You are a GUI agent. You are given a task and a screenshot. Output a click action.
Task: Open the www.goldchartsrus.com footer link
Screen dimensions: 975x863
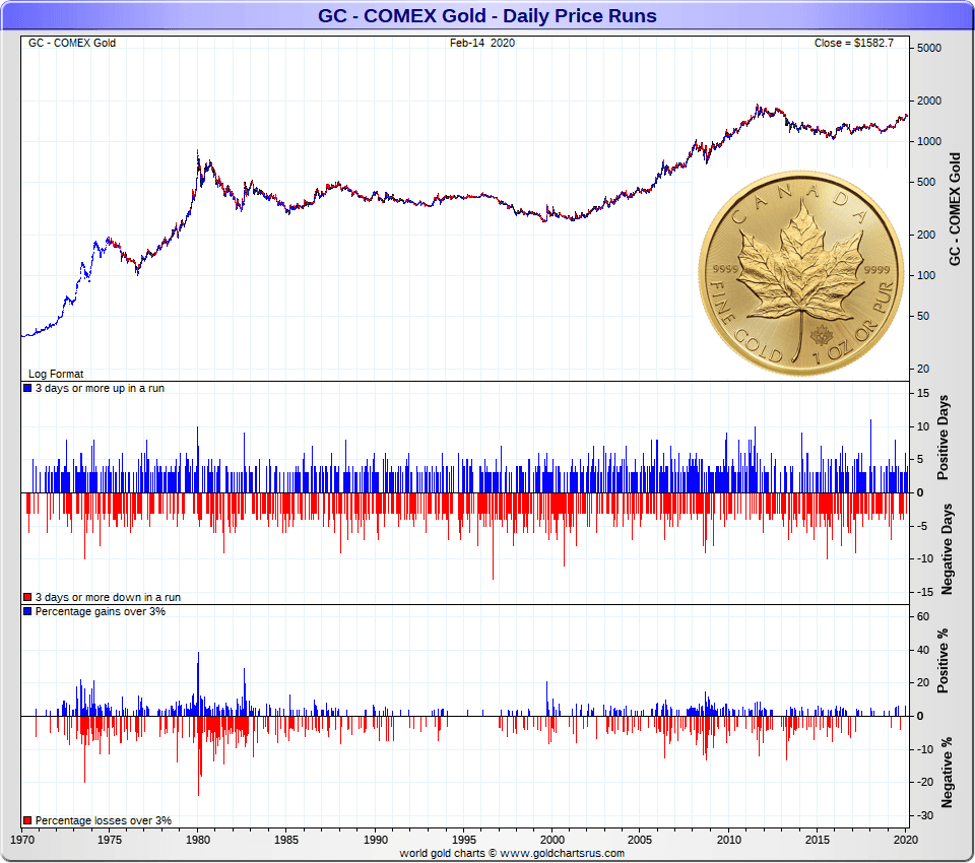562,853
